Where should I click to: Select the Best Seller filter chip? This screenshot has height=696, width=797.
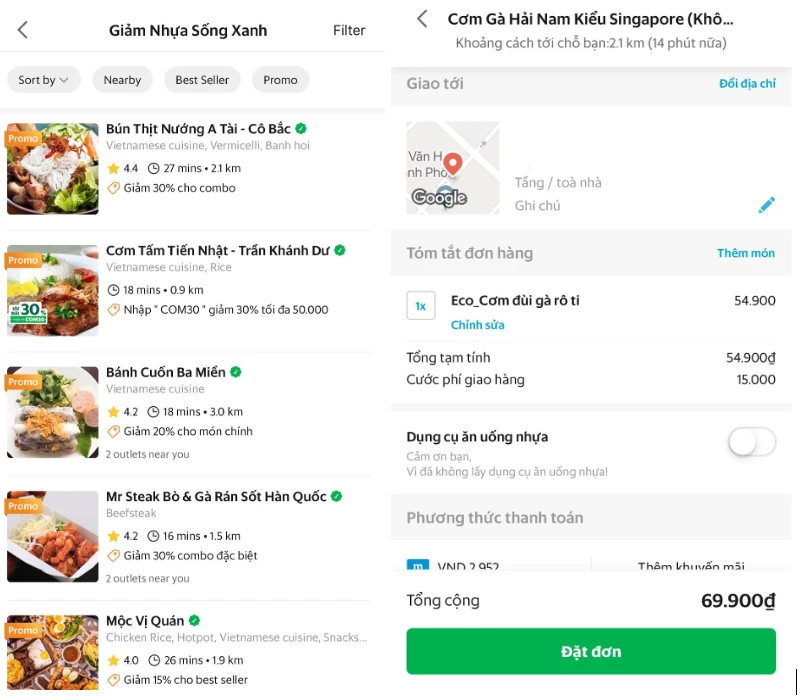click(x=202, y=80)
